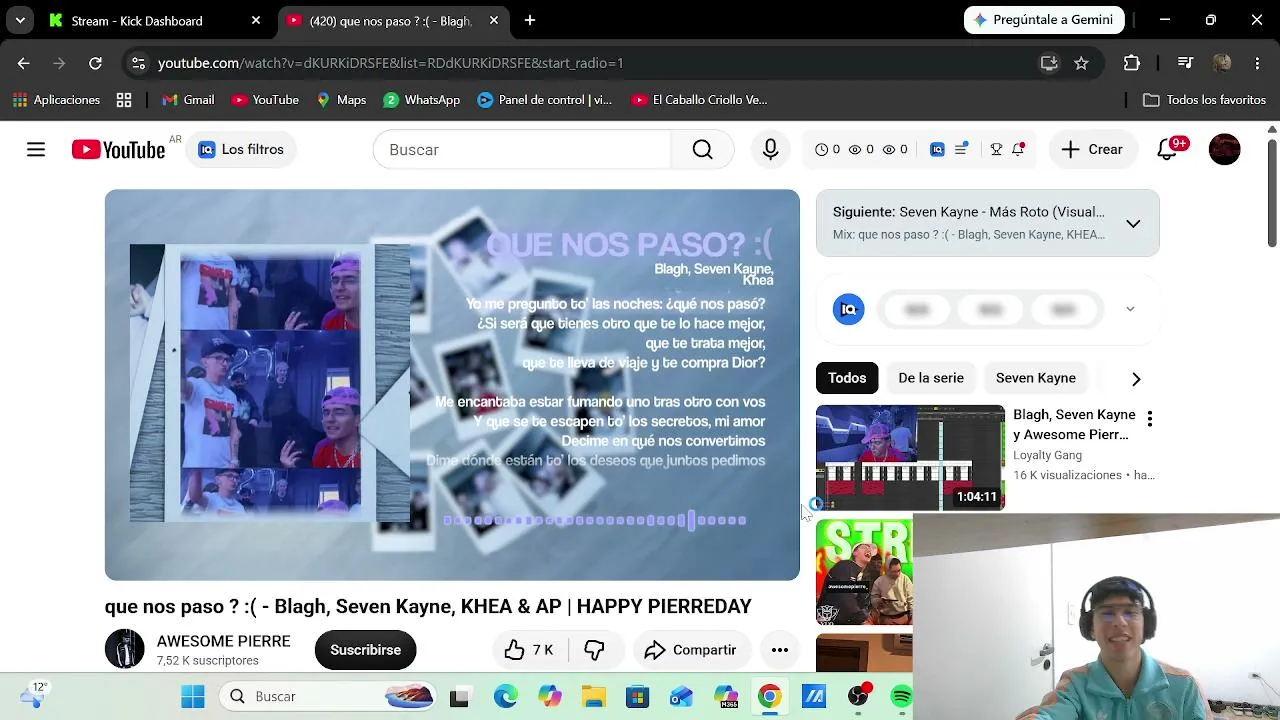Open the YouTube account avatar menu
Viewport: 1280px width, 720px height.
pyautogui.click(x=1224, y=150)
